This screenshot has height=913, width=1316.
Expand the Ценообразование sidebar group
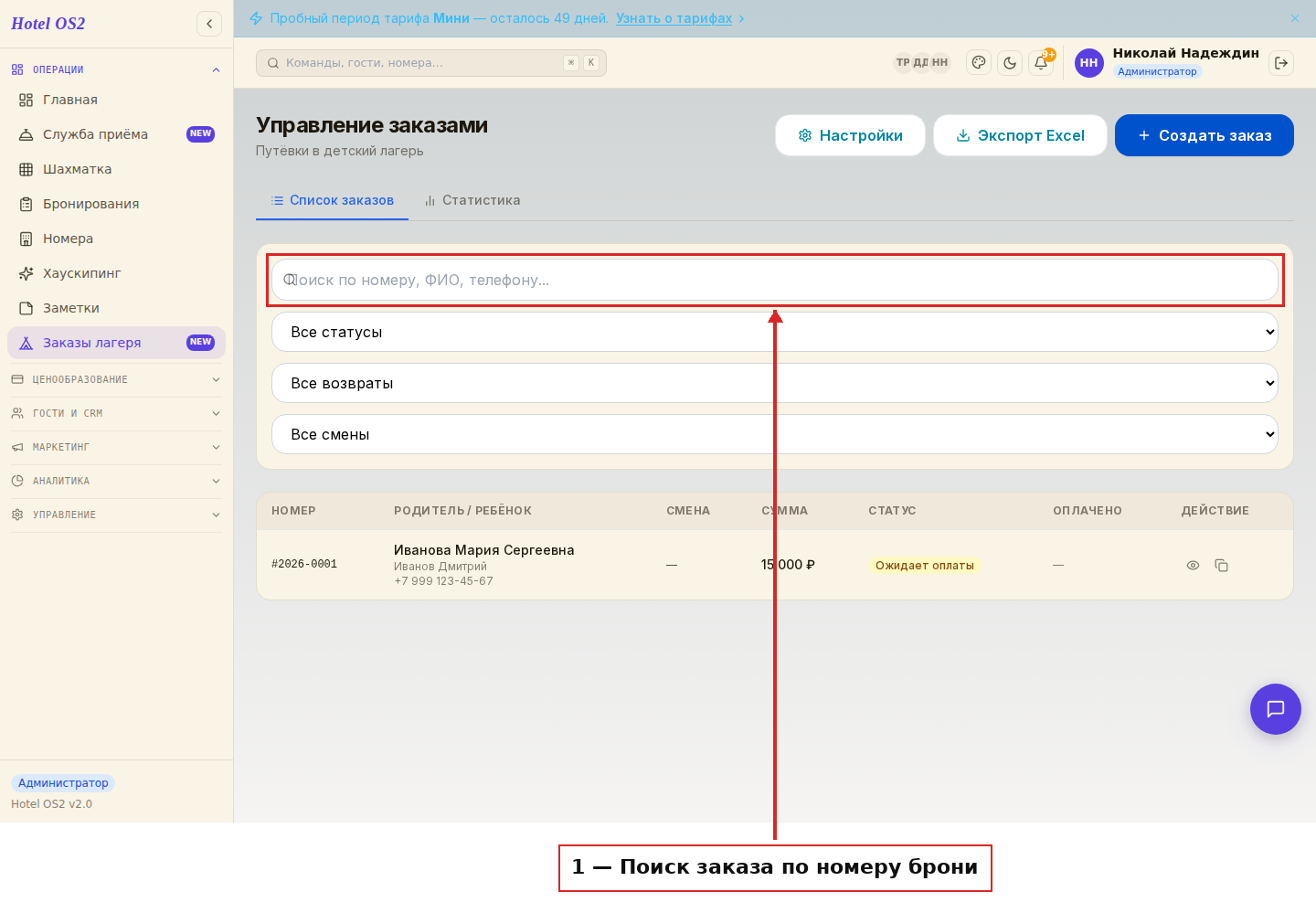coord(116,379)
